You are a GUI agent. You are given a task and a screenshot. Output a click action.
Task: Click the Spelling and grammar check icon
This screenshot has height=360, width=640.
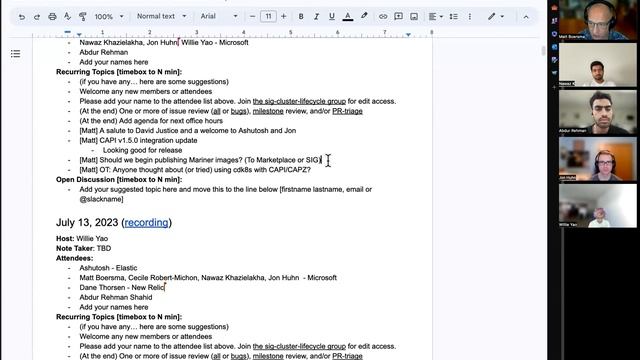point(67,17)
